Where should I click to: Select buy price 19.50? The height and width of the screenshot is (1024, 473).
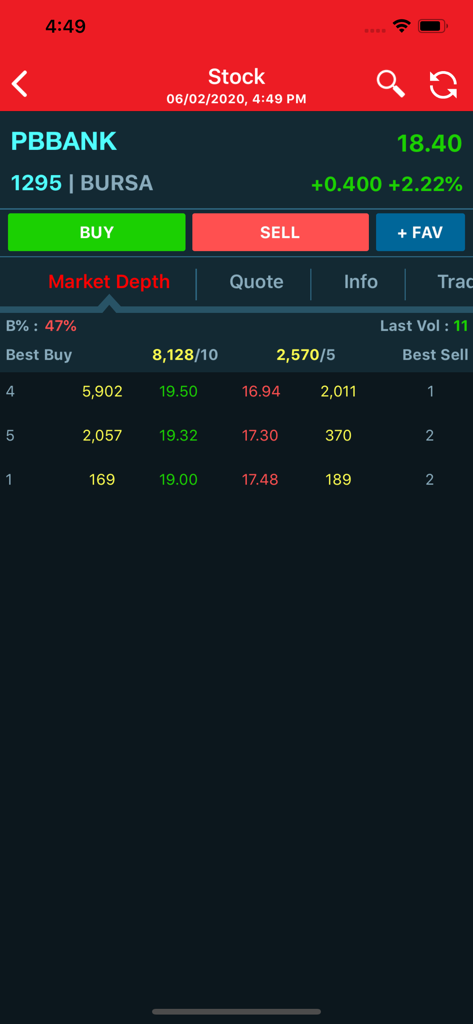point(178,392)
